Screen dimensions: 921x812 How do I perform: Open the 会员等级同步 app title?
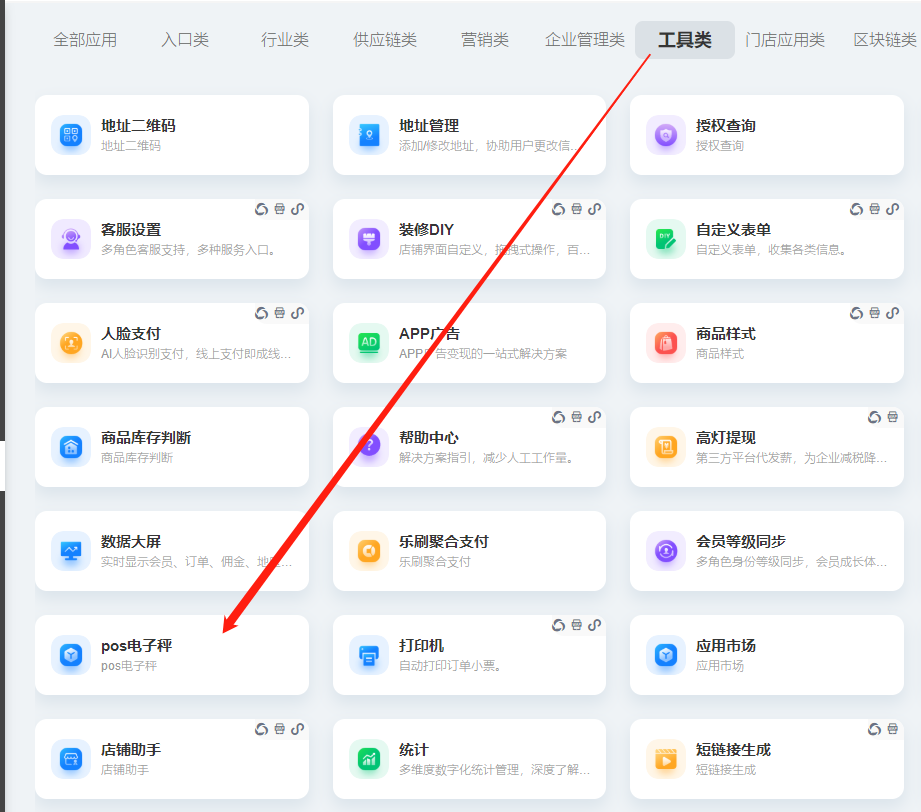[741, 542]
